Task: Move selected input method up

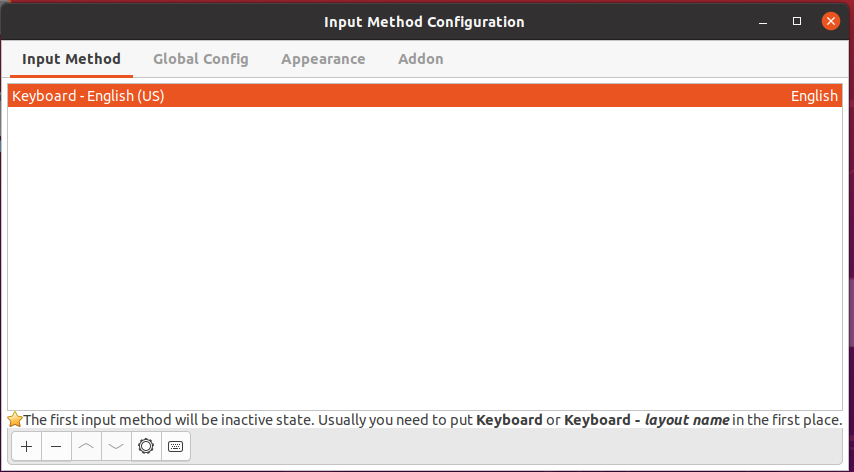Action: pos(86,446)
